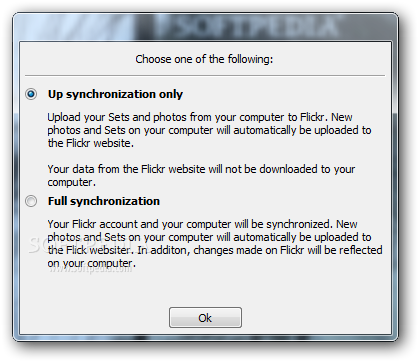Click the 'Your data from the Flickr website' paragraph

(x=201, y=175)
